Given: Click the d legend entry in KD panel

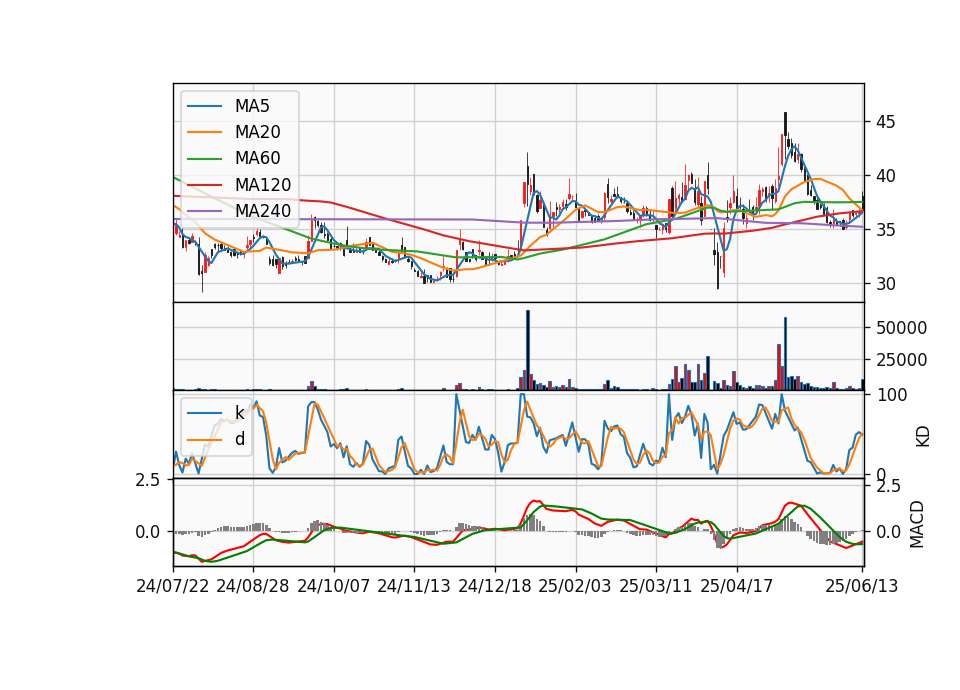Looking at the screenshot, I should tap(216, 439).
